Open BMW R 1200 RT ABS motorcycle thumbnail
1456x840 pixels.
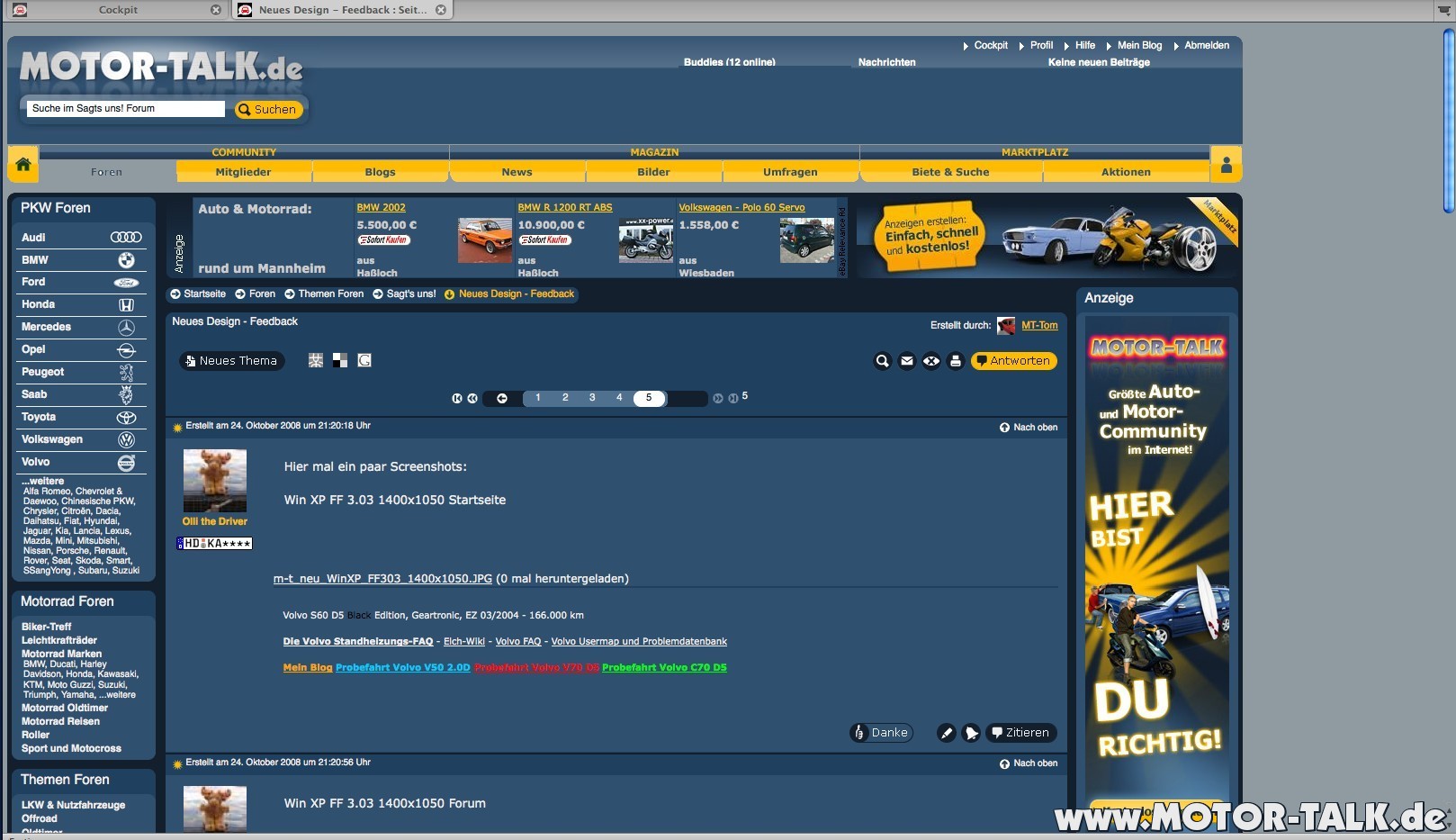coord(645,239)
